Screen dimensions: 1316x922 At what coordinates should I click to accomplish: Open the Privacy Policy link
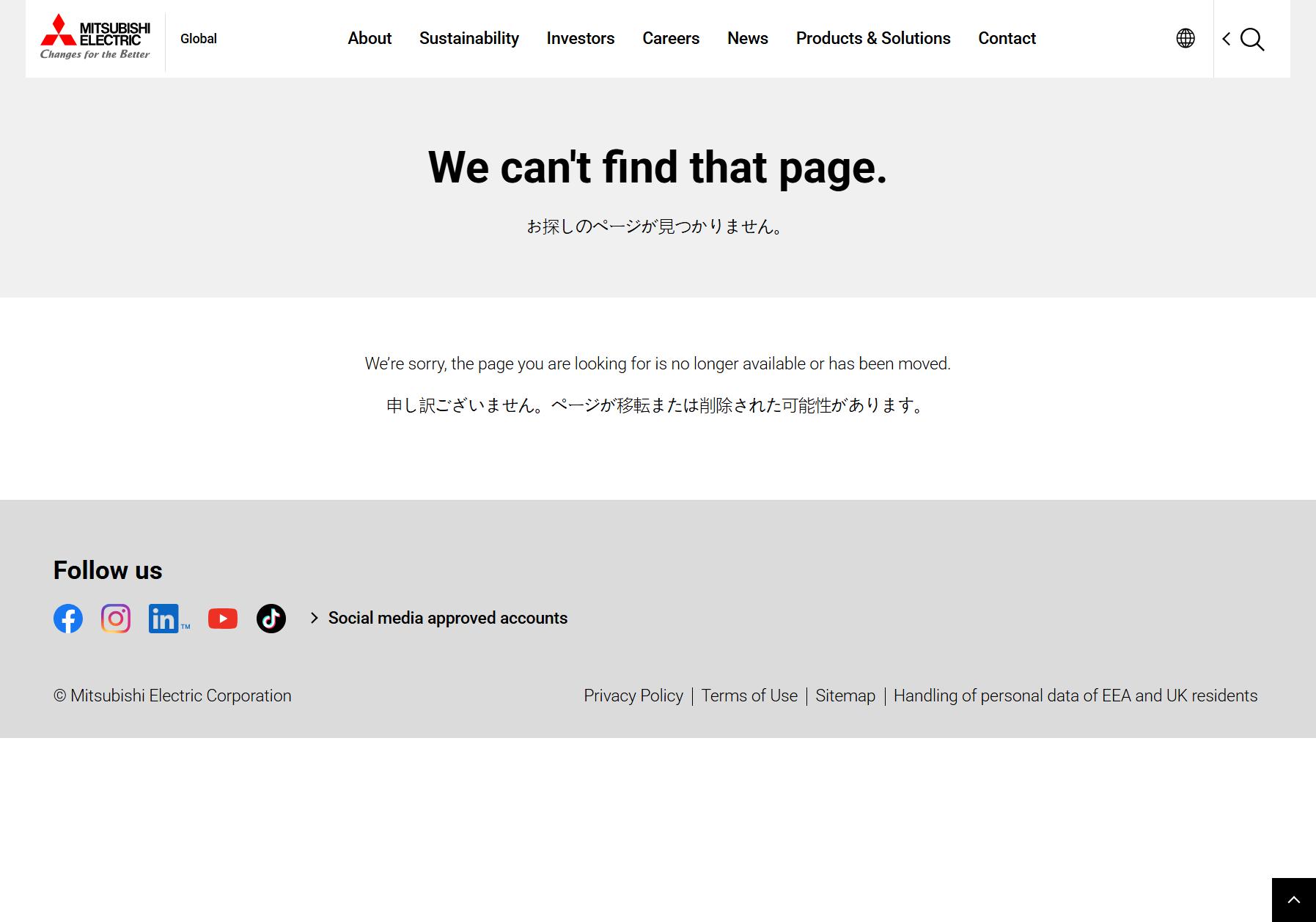(633, 696)
